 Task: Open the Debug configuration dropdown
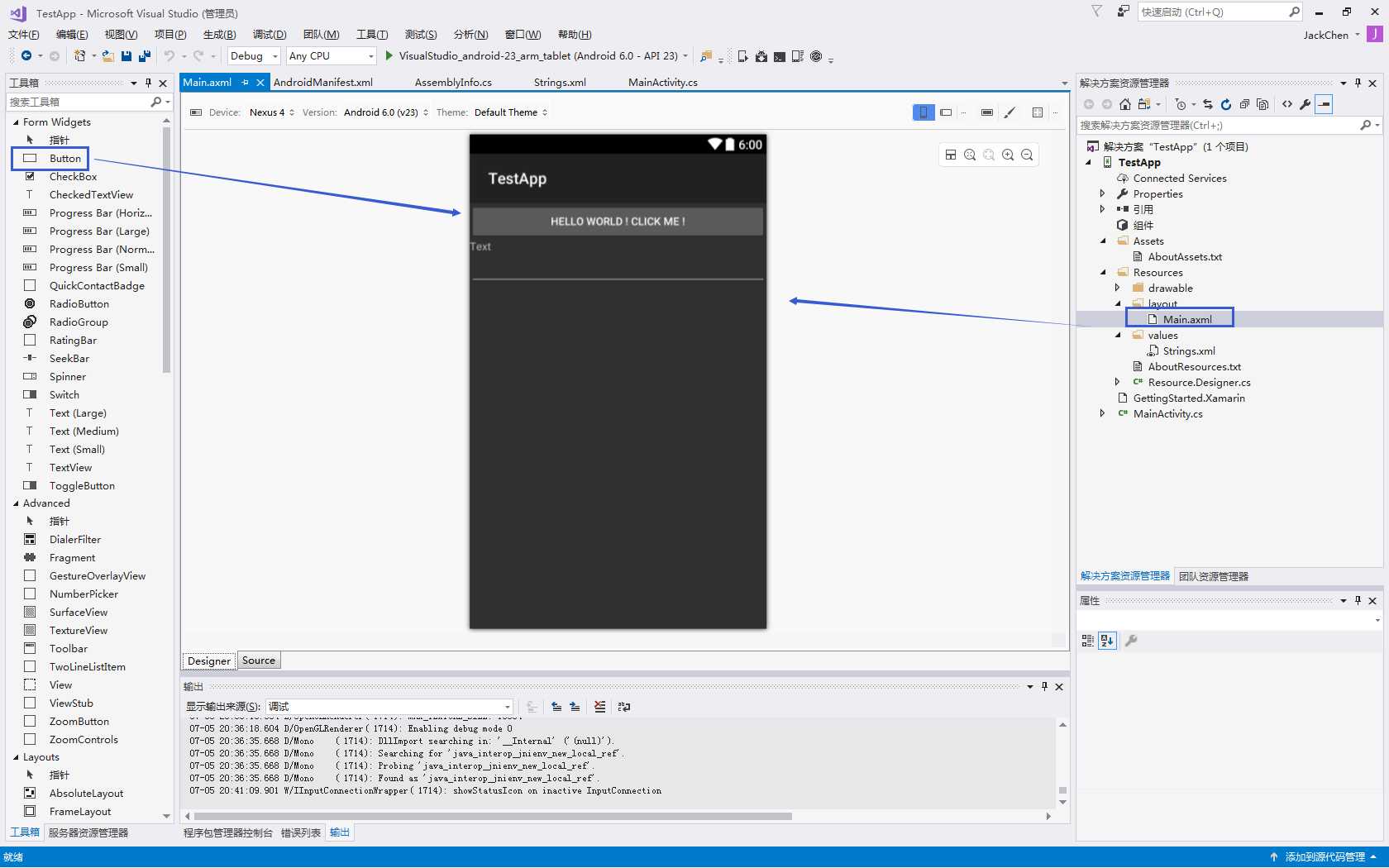tap(255, 56)
